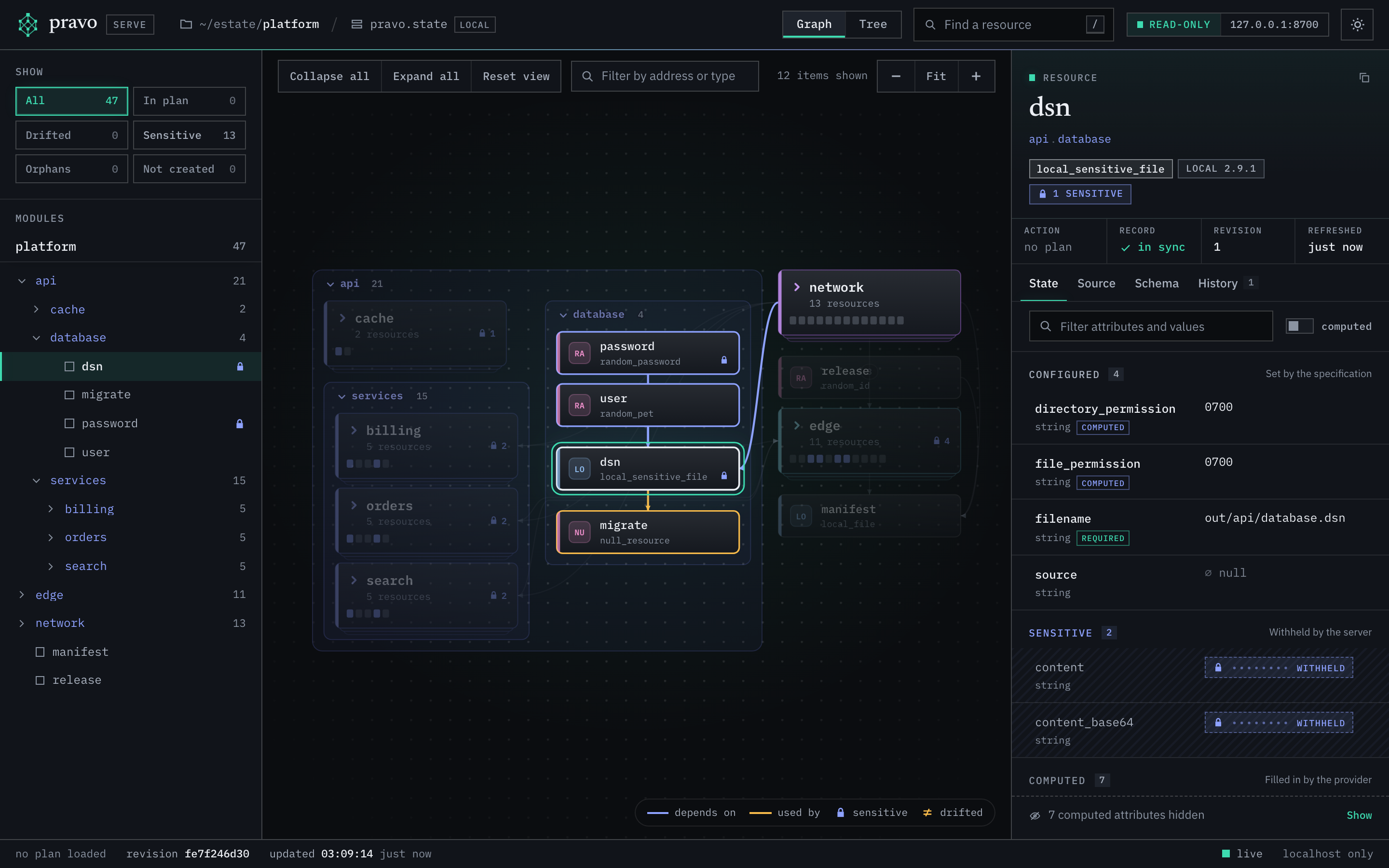The image size is (1389, 868).
Task: Click the Find a resource search field
Action: pos(1014,25)
